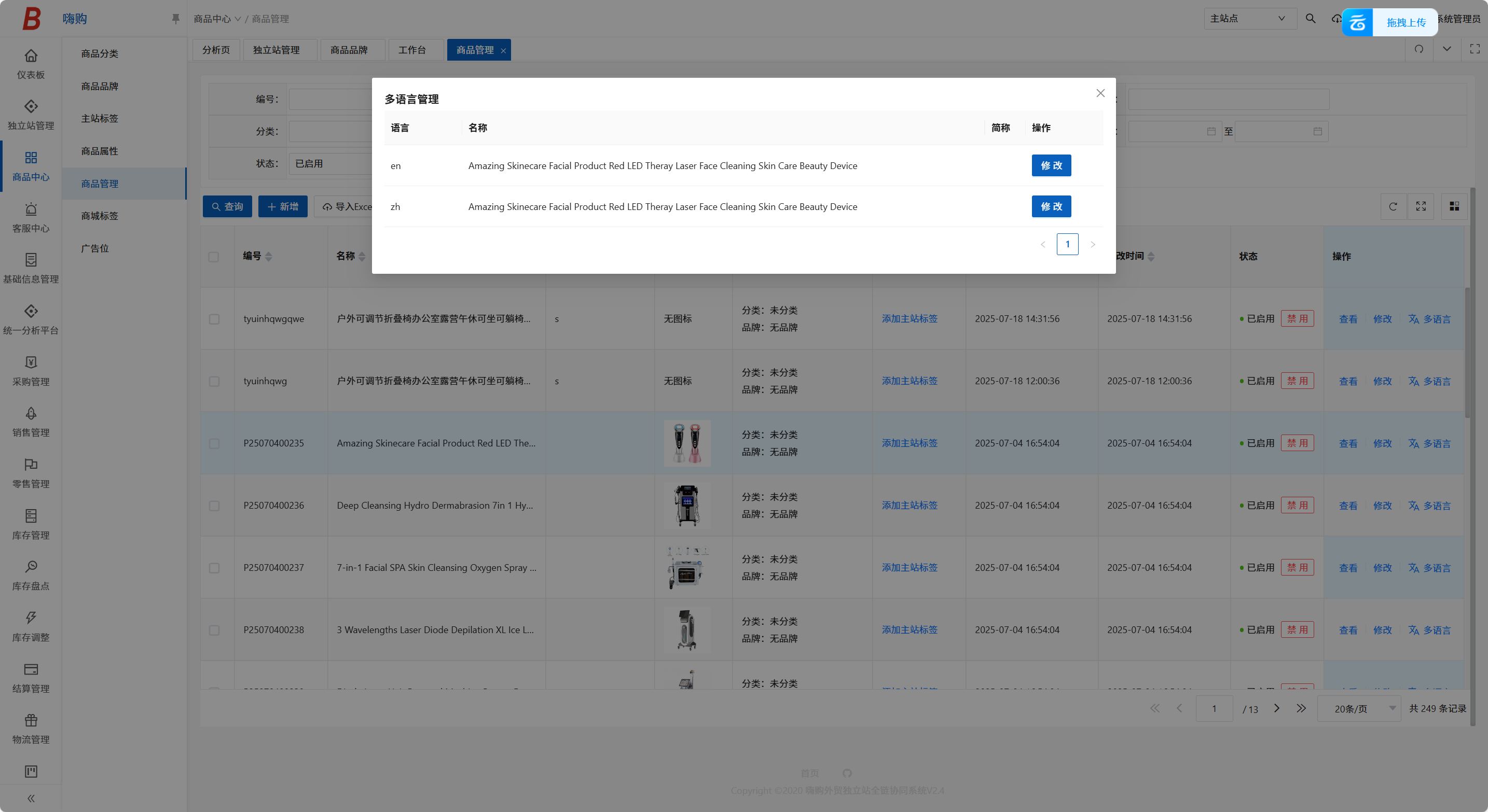
Task: Open column layout settings icon
Action: [x=1454, y=206]
